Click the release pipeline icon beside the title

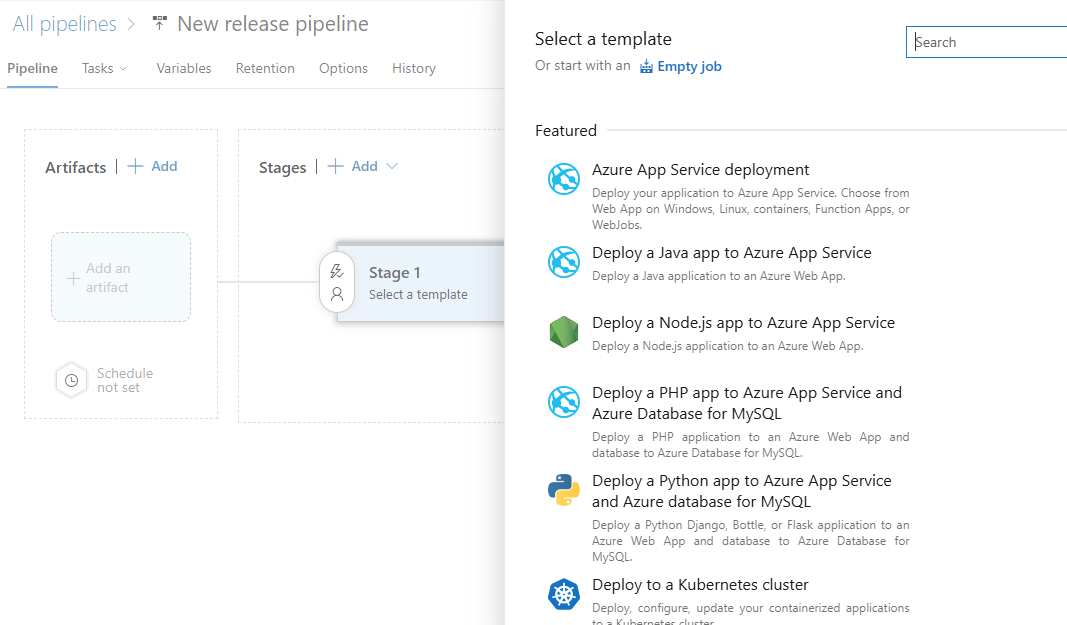point(159,23)
